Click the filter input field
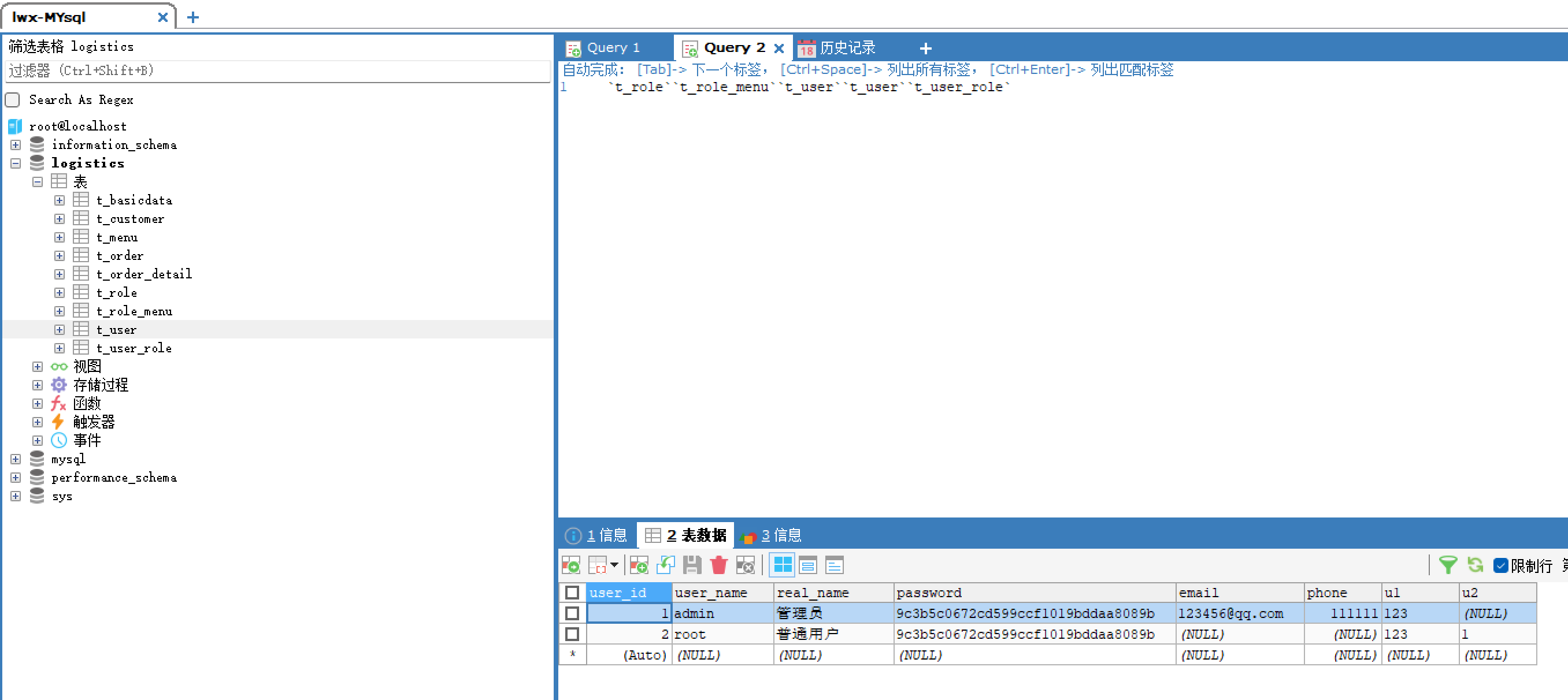Image resolution: width=1568 pixels, height=700 pixels. [x=277, y=70]
